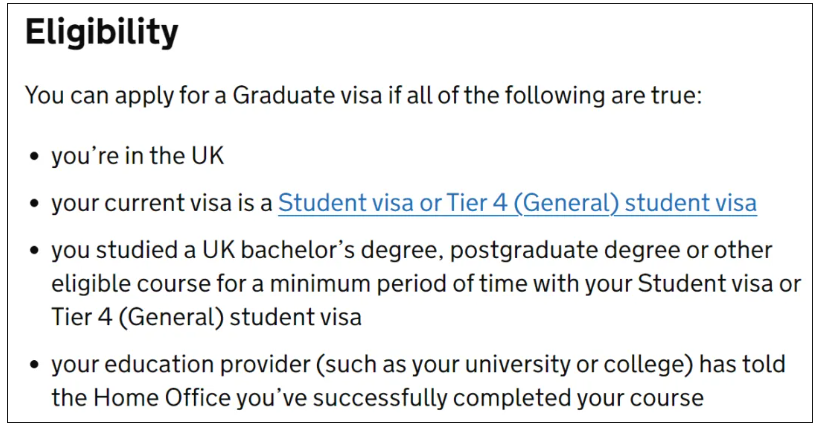This screenshot has height=426, width=821.
Task: Click the bullet dot beside "your education provider"
Action: 35,364
